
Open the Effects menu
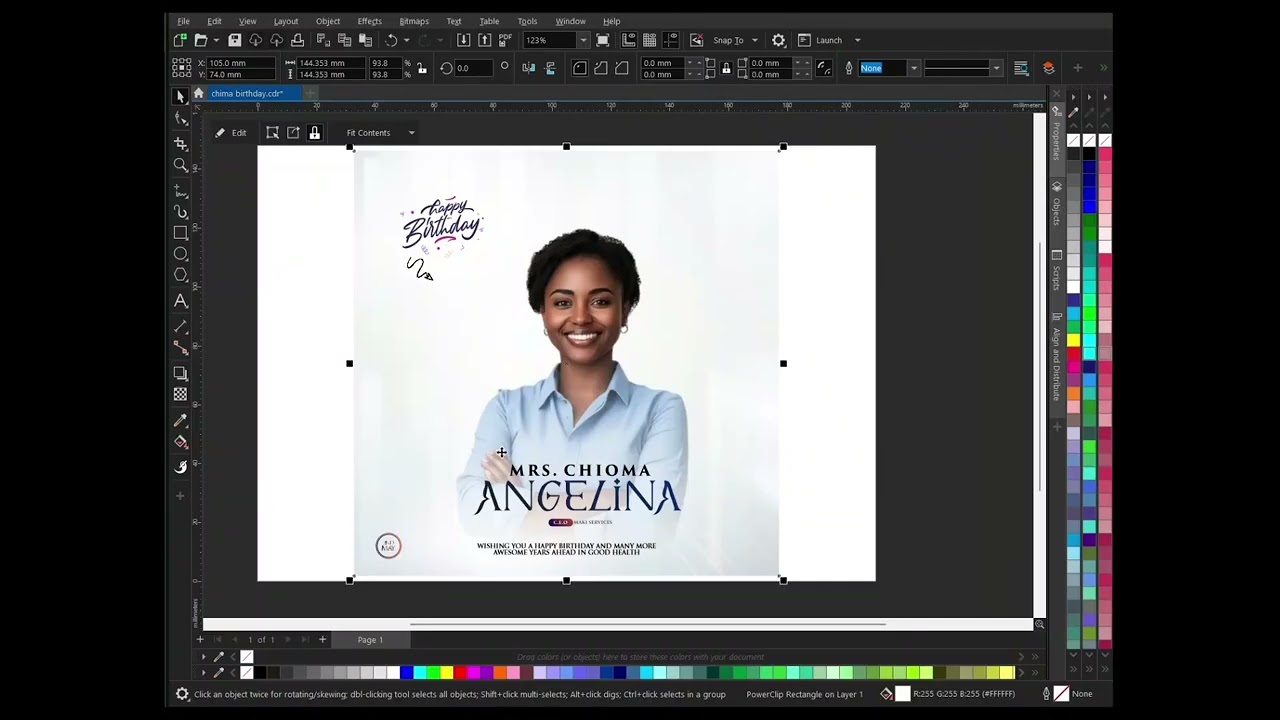[370, 21]
